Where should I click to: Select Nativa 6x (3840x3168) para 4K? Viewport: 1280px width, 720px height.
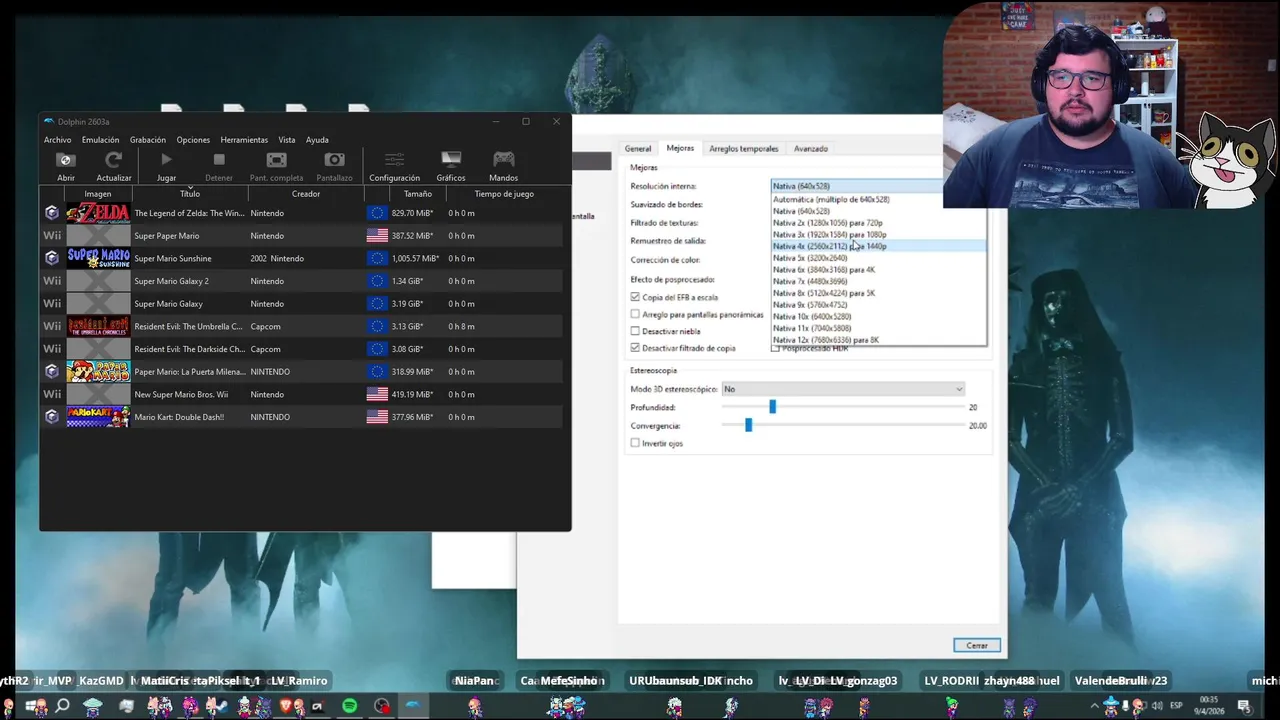pyautogui.click(x=879, y=270)
